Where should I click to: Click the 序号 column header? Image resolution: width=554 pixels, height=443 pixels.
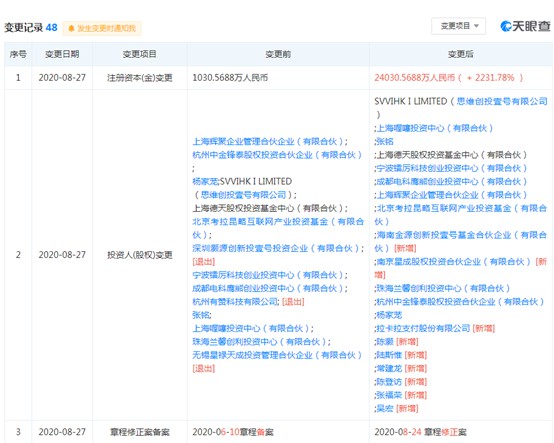pos(18,54)
